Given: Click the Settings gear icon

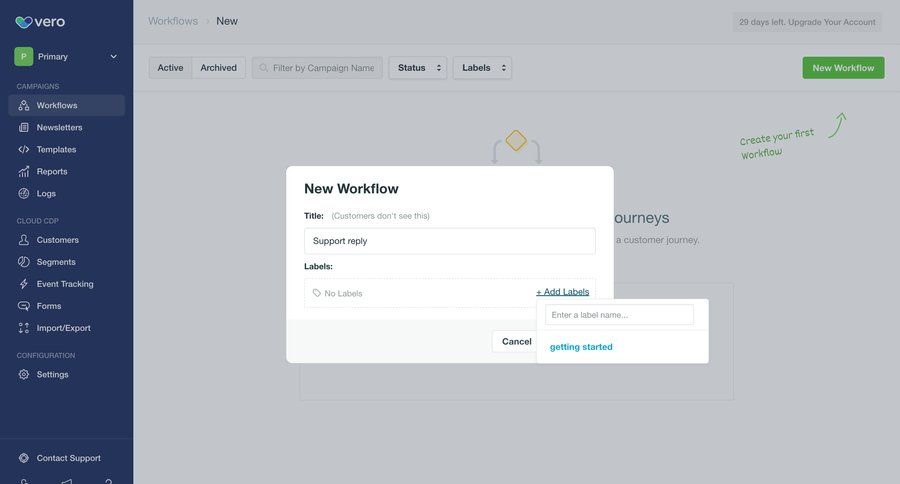Looking at the screenshot, I should [24, 374].
